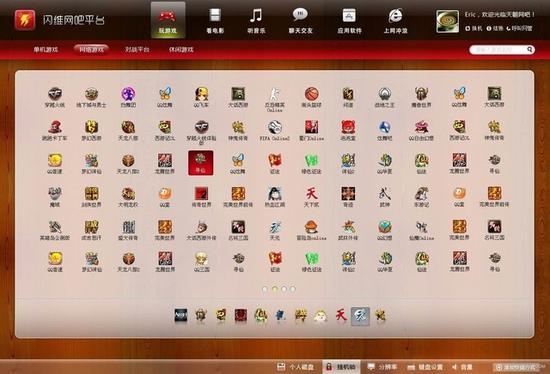
Task: Switch to the 休闲游戏 tab
Action: click(181, 49)
